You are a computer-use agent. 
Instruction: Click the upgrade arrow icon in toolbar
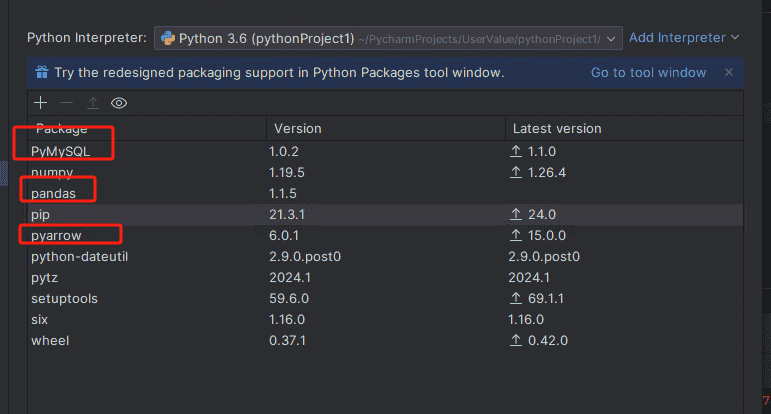[x=93, y=103]
